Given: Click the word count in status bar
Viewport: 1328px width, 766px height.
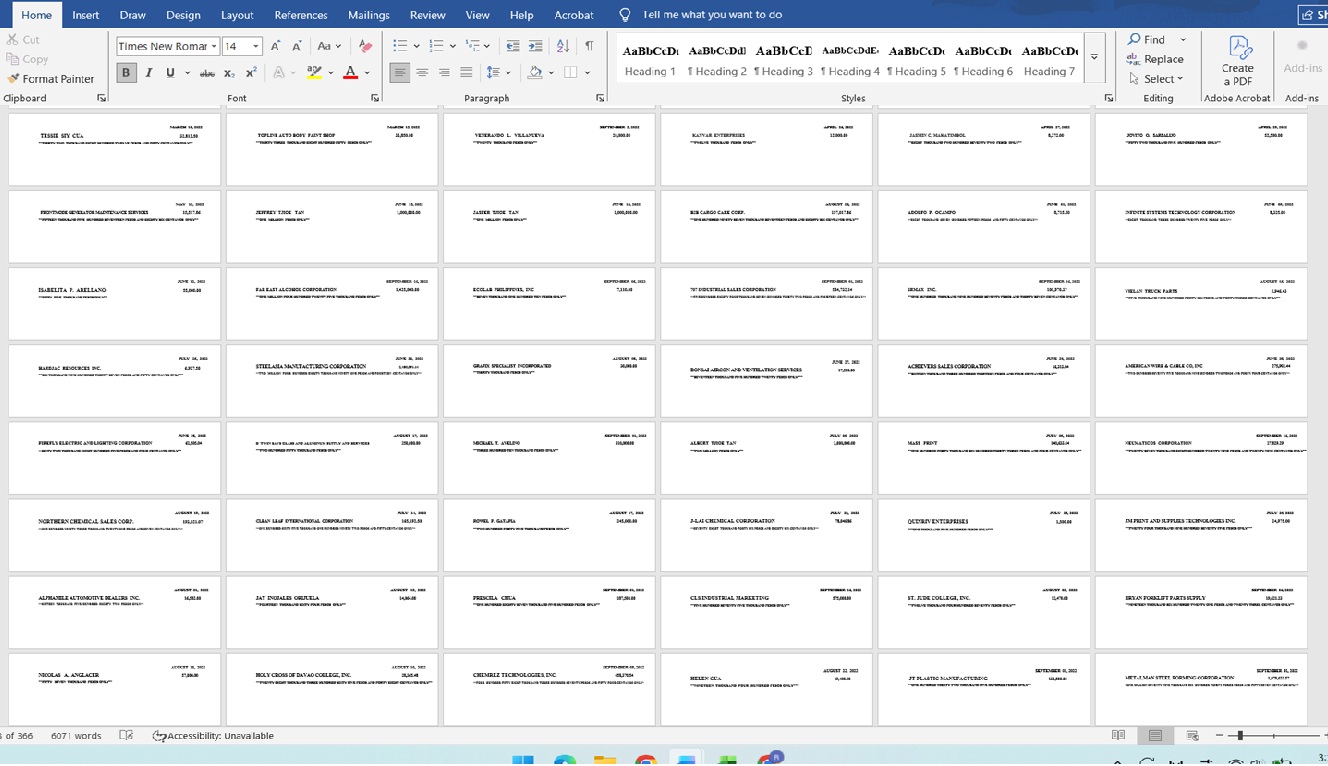Looking at the screenshot, I should 76,736.
